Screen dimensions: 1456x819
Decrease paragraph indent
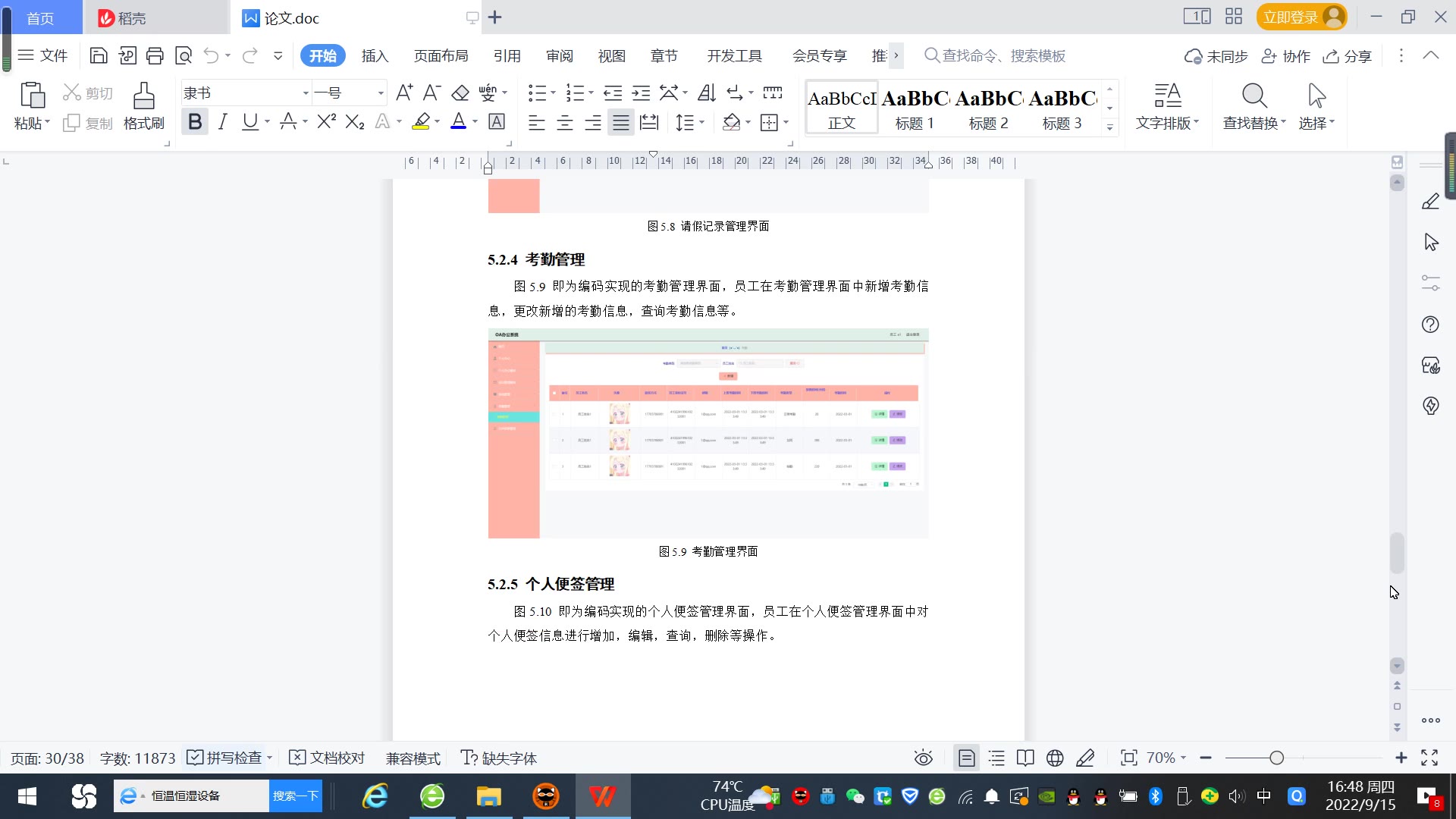point(613,93)
